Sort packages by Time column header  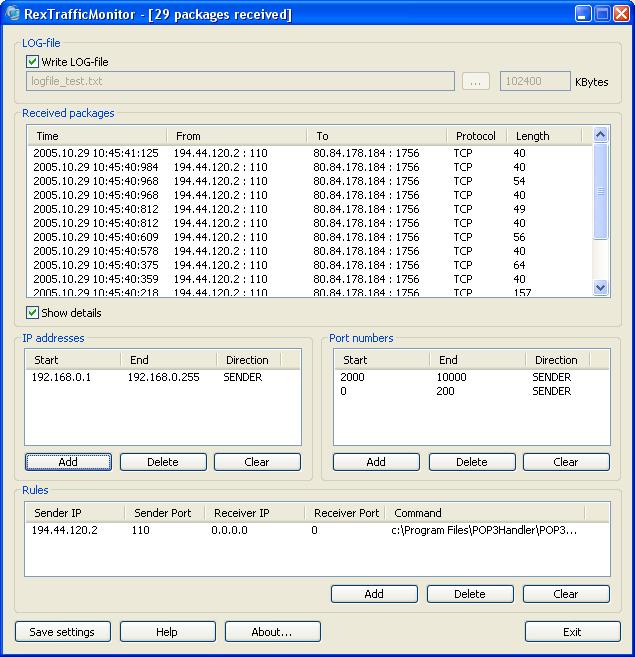tap(97, 136)
